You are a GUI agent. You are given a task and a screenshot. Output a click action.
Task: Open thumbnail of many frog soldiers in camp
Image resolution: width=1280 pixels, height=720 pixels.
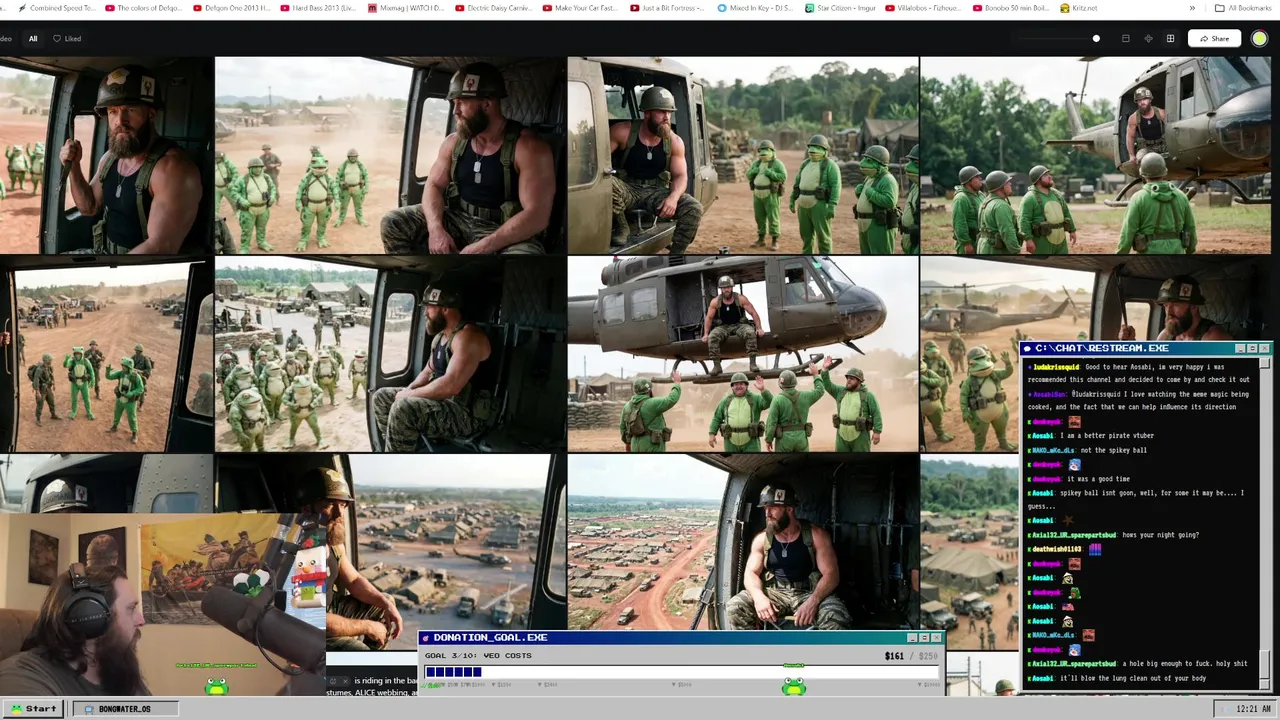pyautogui.click(x=390, y=354)
